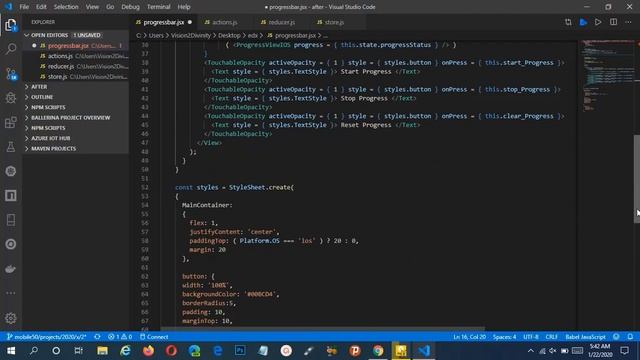Viewport: 640px width, 360px height.
Task: Open the Explorer view in activity bar
Action: point(11,25)
